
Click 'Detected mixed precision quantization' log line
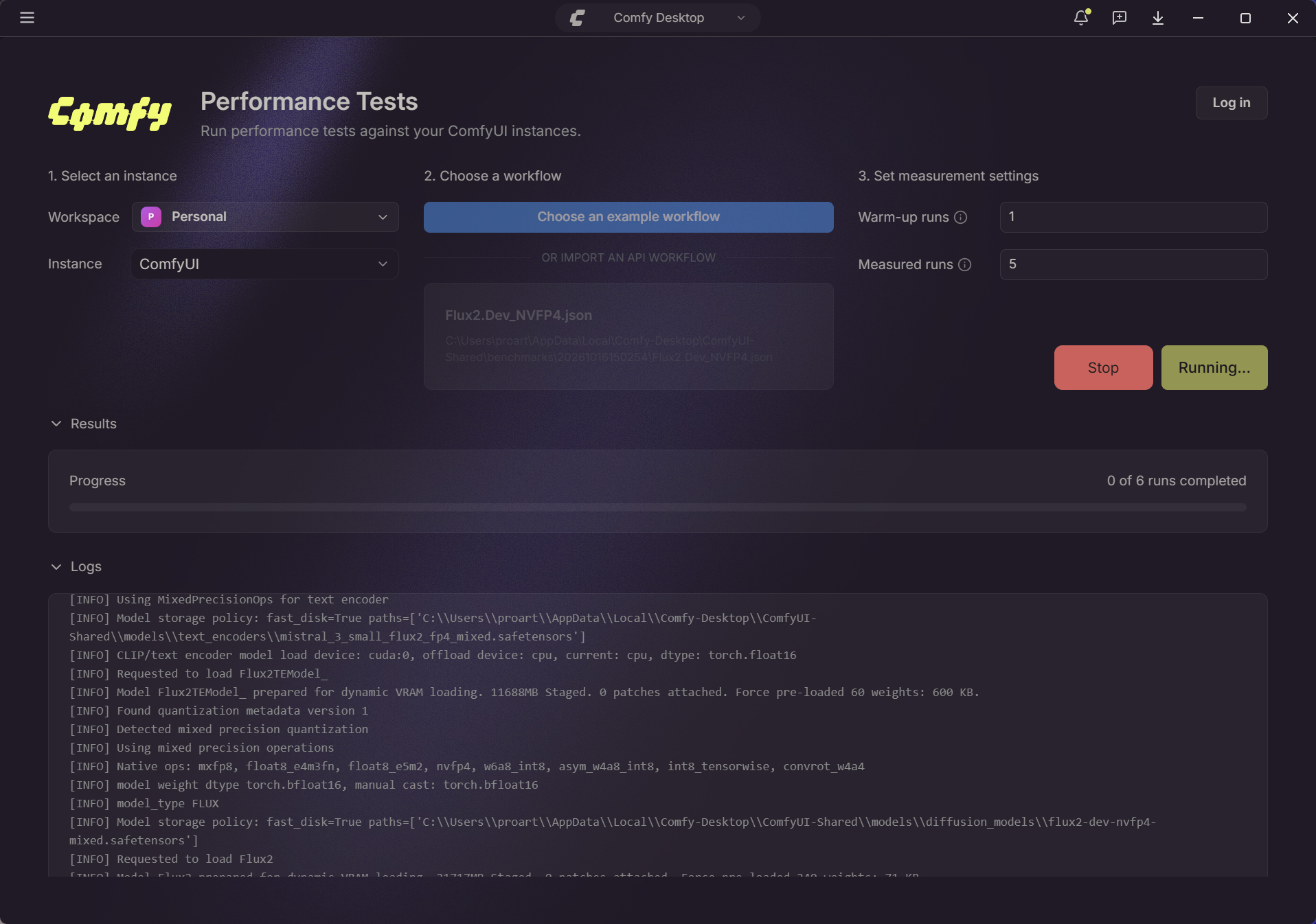pyautogui.click(x=218, y=729)
